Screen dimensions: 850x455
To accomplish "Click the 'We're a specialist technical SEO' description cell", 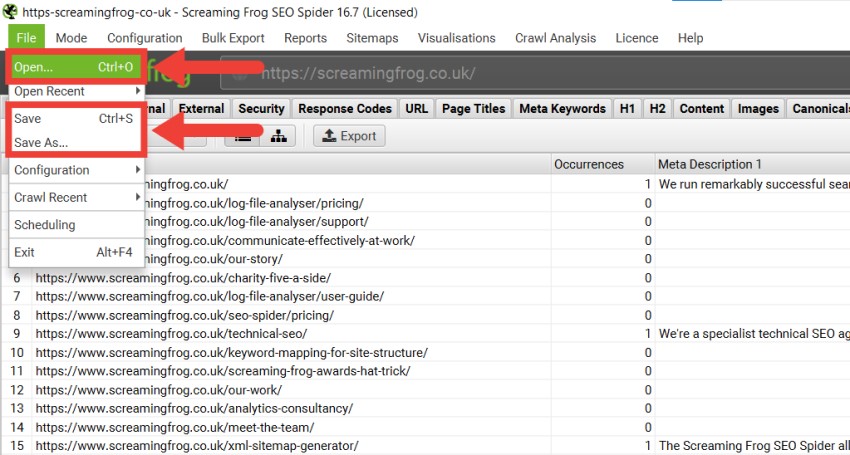I will pyautogui.click(x=752, y=334).
